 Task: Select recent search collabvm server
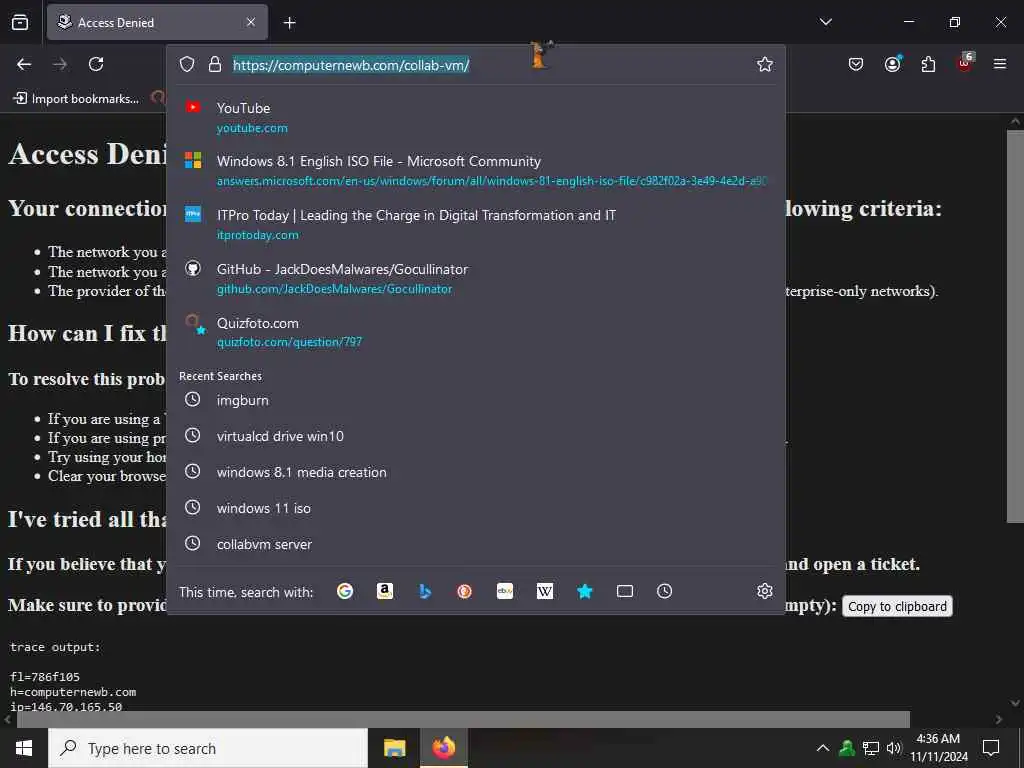[x=475, y=543]
